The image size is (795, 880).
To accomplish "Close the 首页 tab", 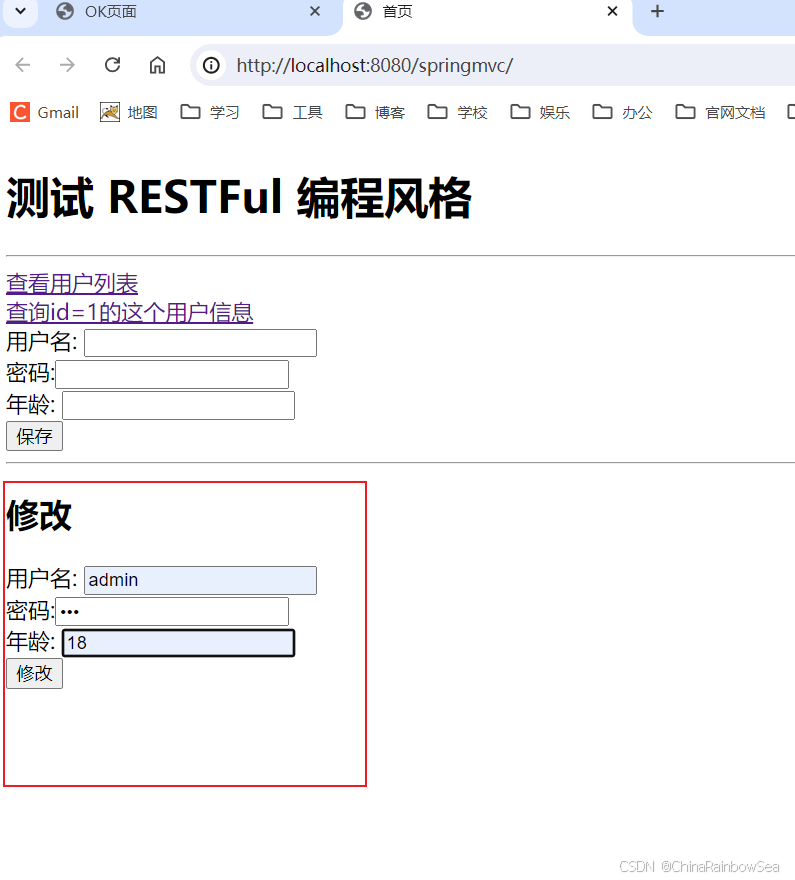I will pos(613,11).
